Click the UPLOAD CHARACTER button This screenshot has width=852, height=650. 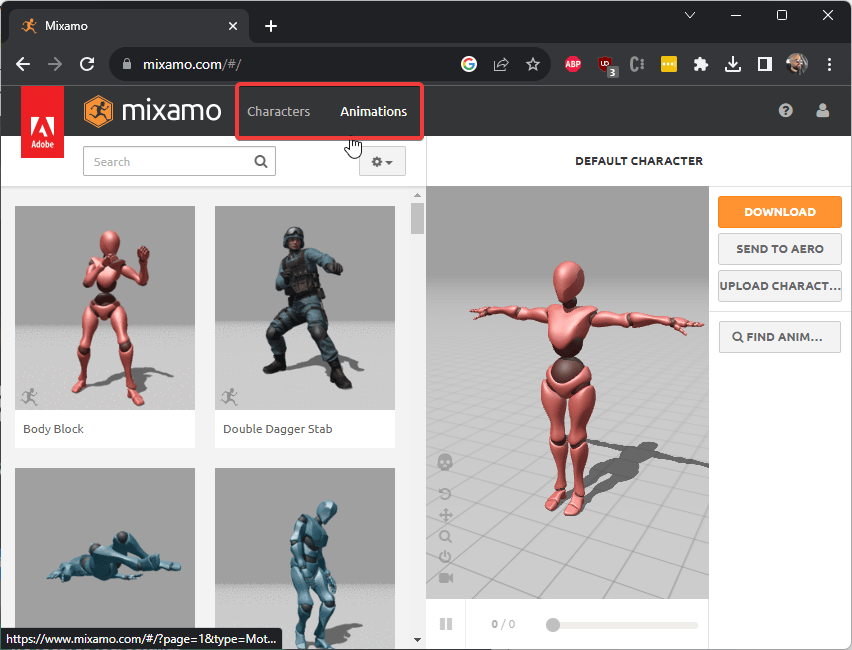tap(780, 286)
